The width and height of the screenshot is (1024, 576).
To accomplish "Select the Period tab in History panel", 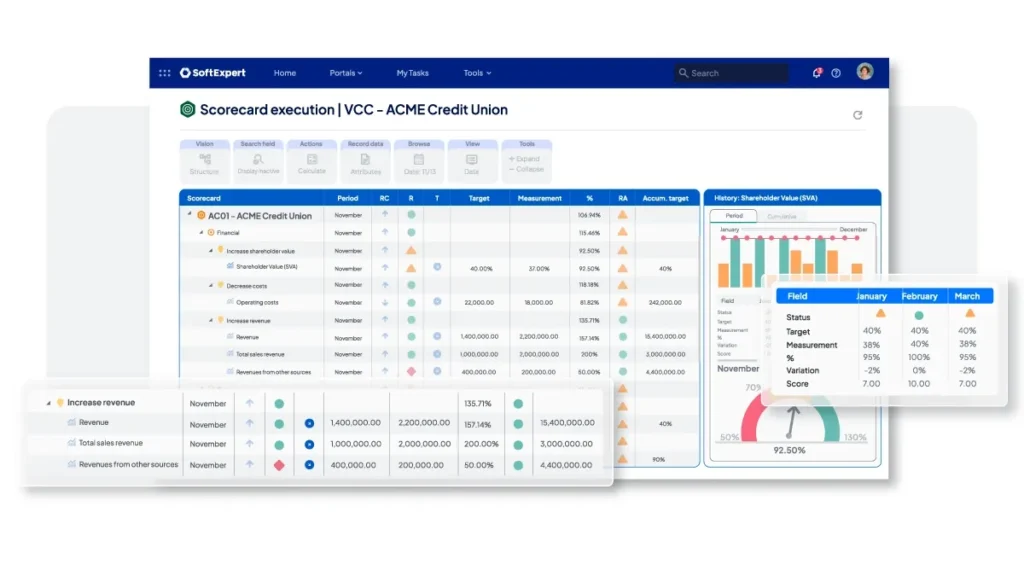I will coord(734,216).
